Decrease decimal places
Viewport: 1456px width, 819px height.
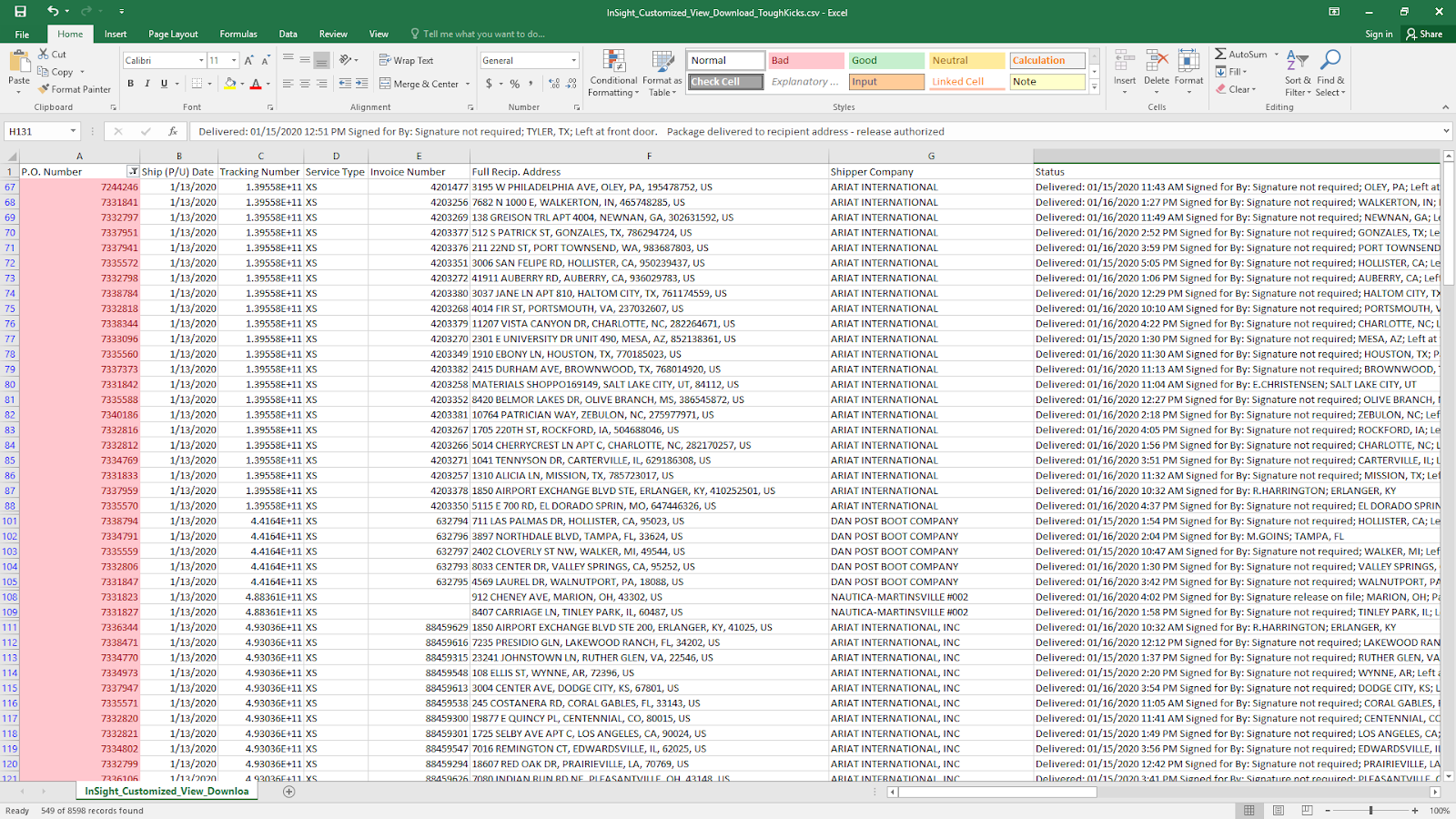click(571, 84)
